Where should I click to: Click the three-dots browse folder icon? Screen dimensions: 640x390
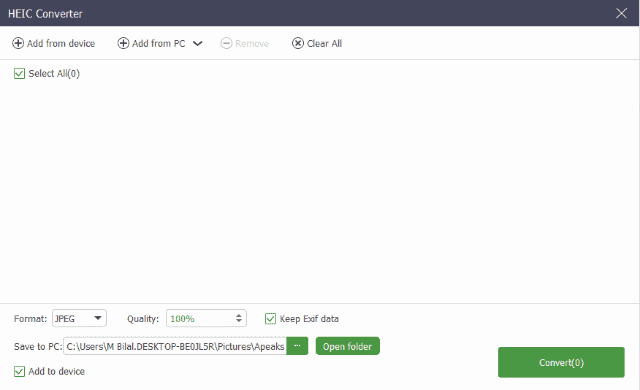coord(297,346)
